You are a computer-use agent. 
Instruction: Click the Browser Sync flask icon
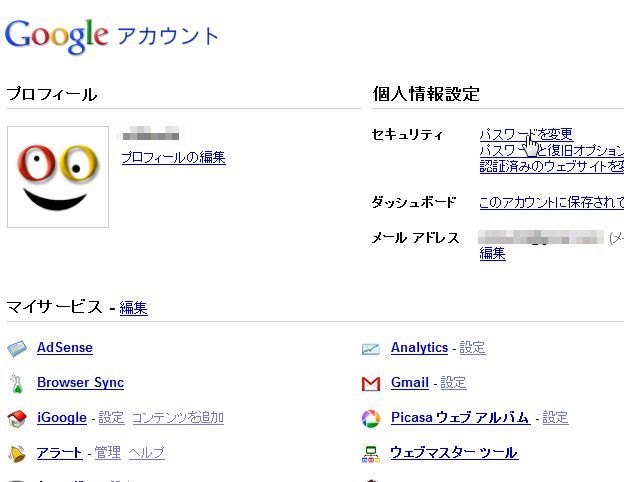16,384
